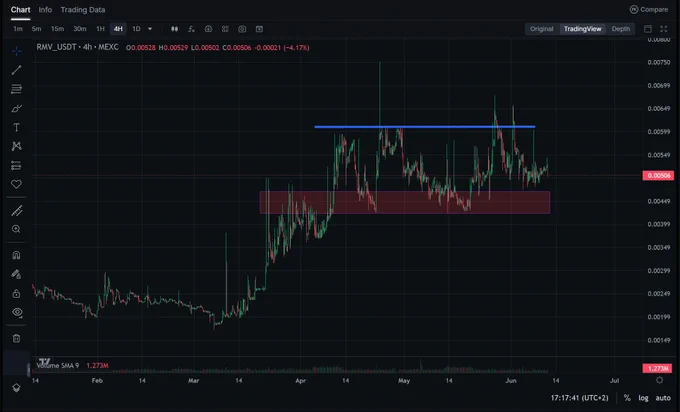Image resolution: width=680 pixels, height=412 pixels.
Task: Open chart settings gear near time axis
Action: pos(659,380)
